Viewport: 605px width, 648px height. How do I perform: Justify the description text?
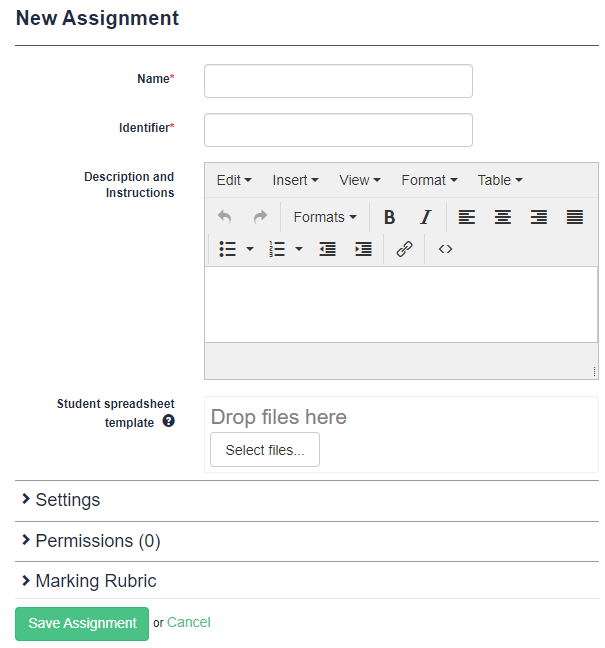click(575, 217)
